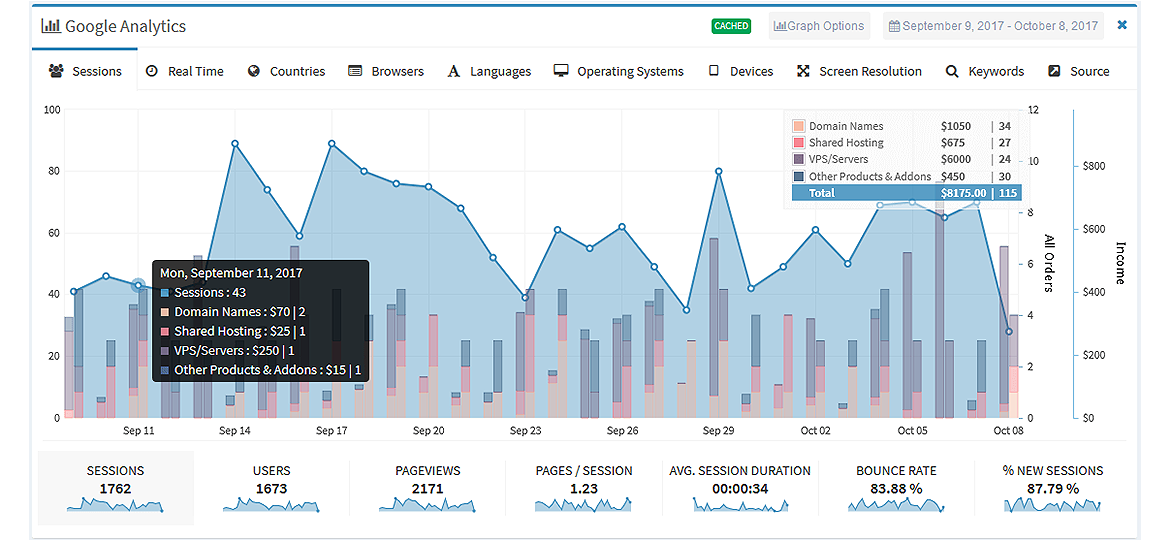1170x540 pixels.
Task: Click the bar chart icon beside Google Analytics
Action: click(51, 26)
